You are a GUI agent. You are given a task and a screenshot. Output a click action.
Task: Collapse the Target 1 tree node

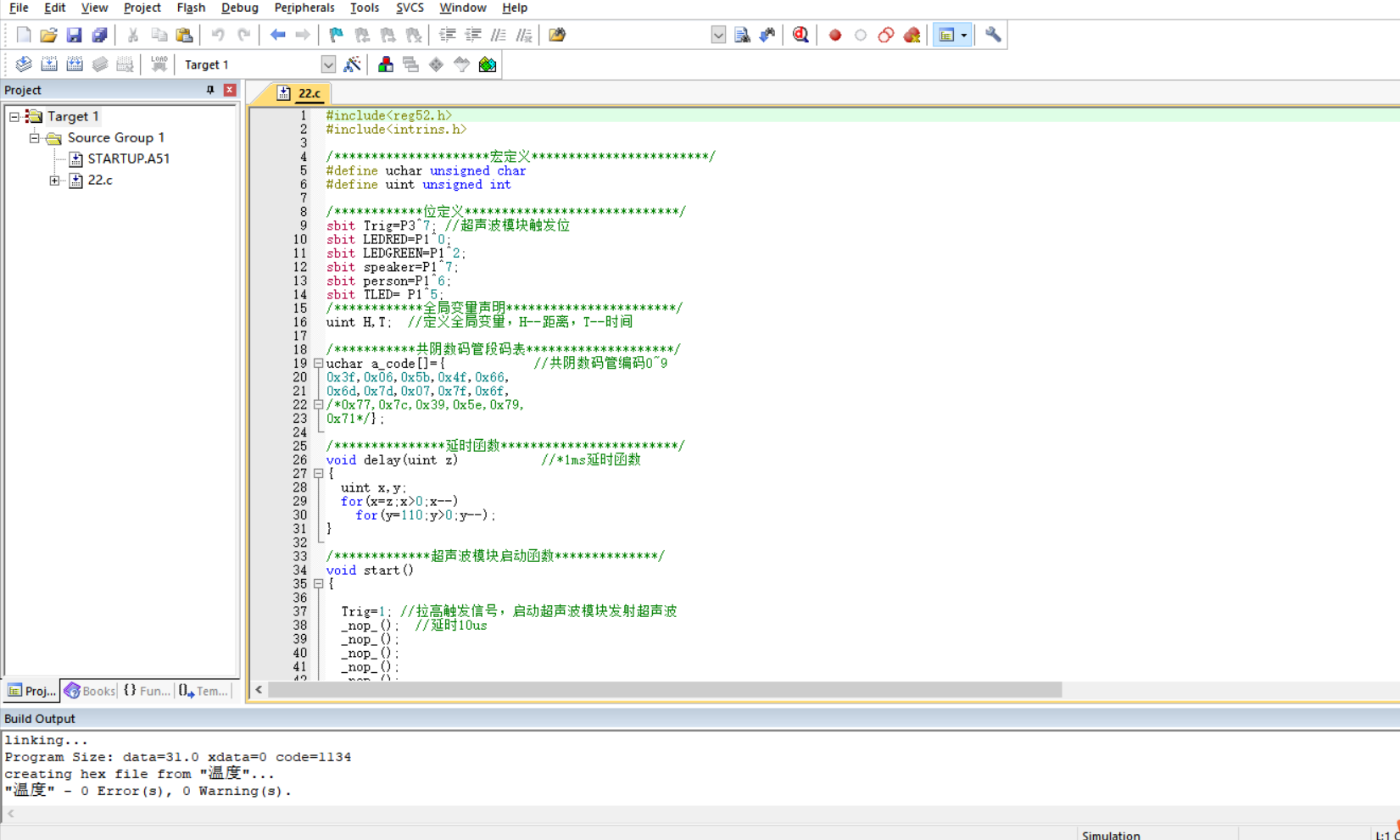click(14, 116)
